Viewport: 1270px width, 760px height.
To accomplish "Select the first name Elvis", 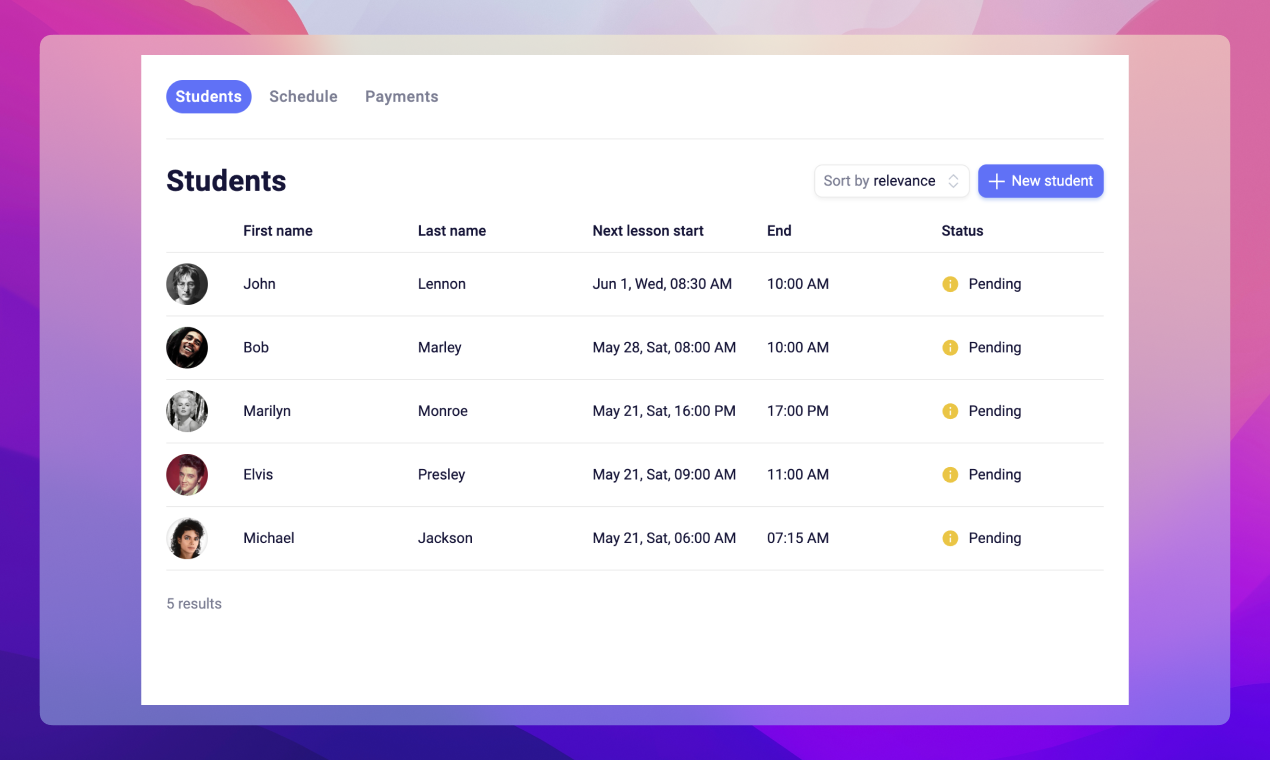I will pyautogui.click(x=258, y=475).
